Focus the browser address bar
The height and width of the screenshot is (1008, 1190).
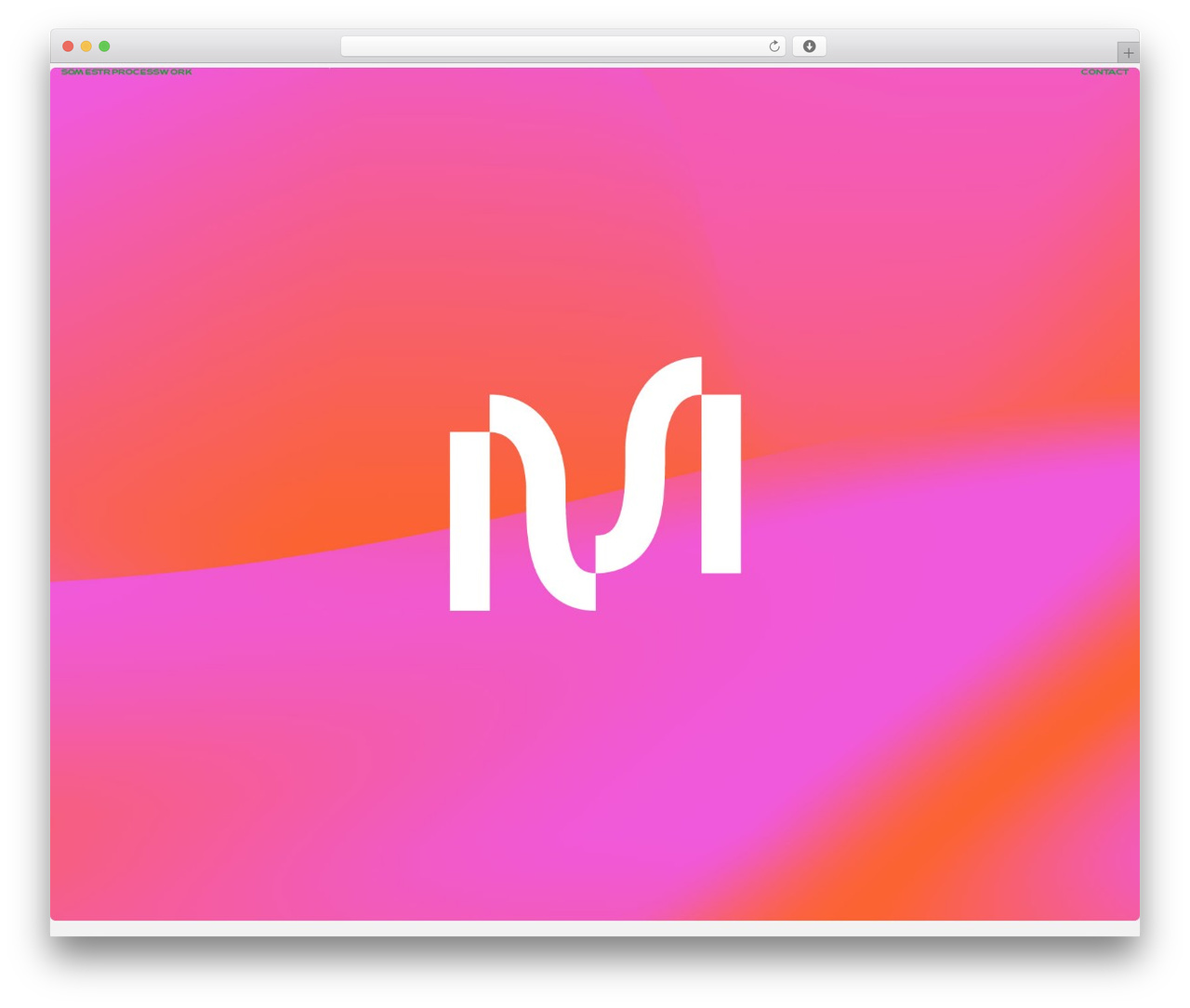point(562,46)
